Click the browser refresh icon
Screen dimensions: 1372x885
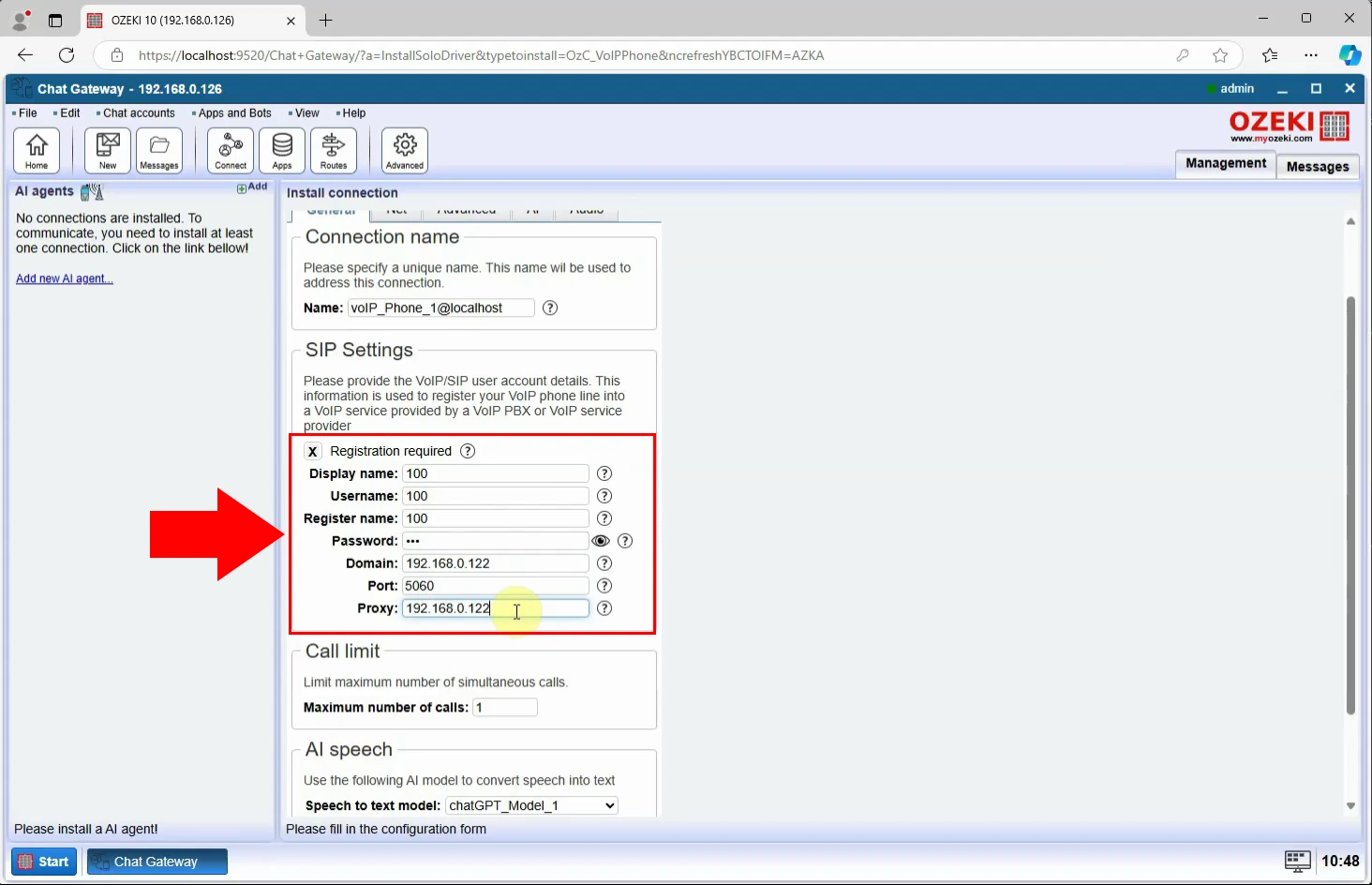(67, 55)
